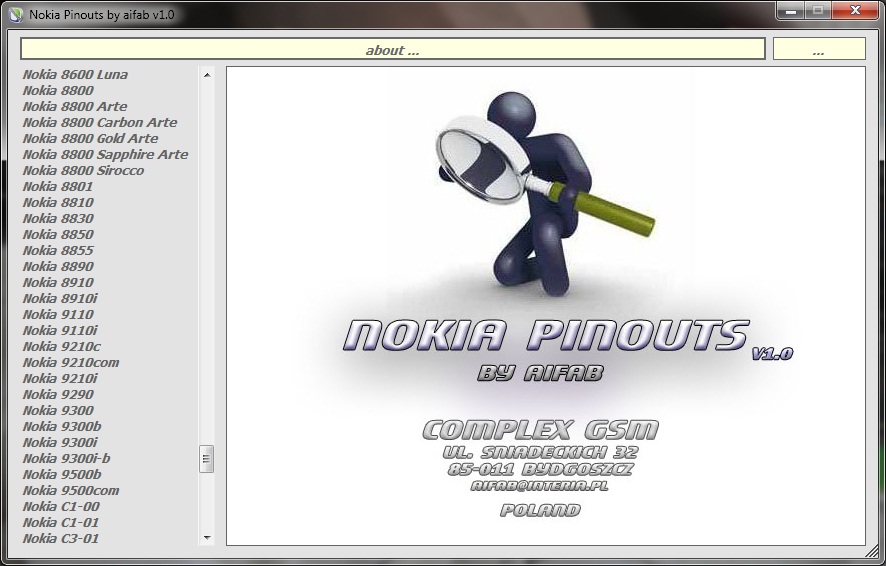
Task: Select Nokia C3-01
Action: 61,538
